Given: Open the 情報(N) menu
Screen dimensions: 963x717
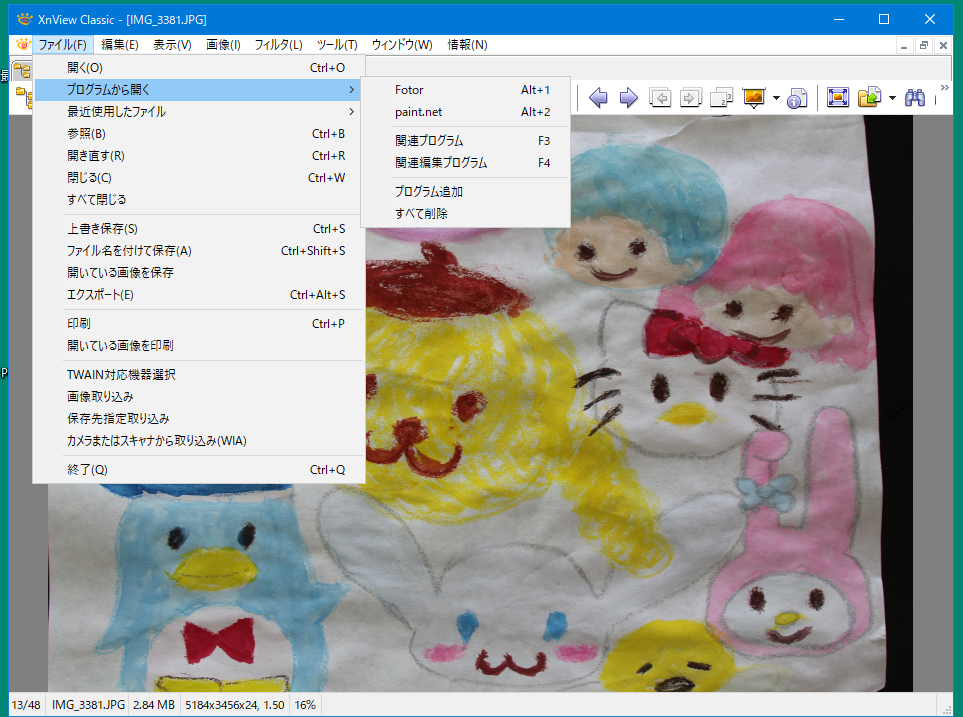Looking at the screenshot, I should [467, 45].
